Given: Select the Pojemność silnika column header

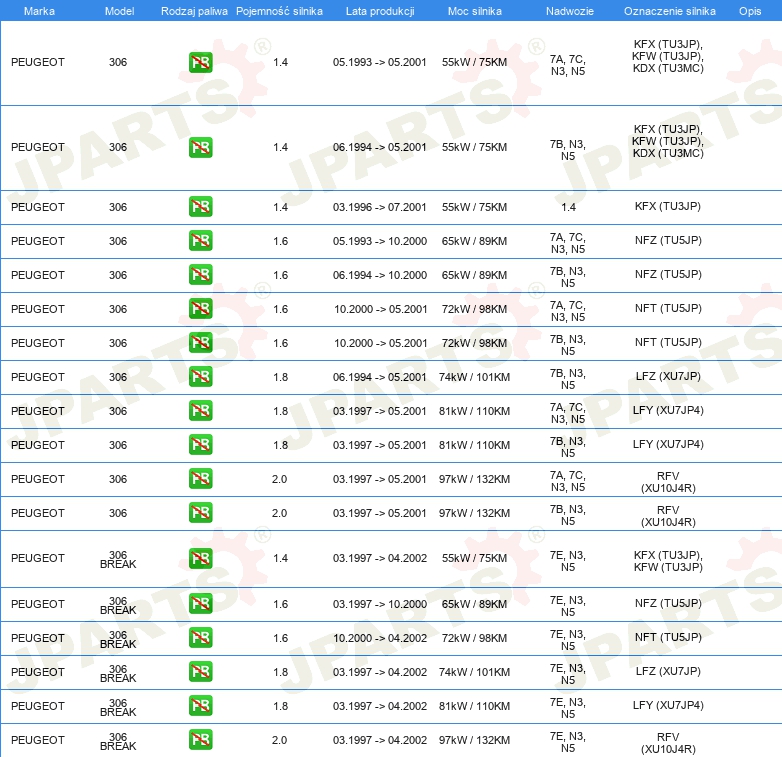Looking at the screenshot, I should pos(279,10).
